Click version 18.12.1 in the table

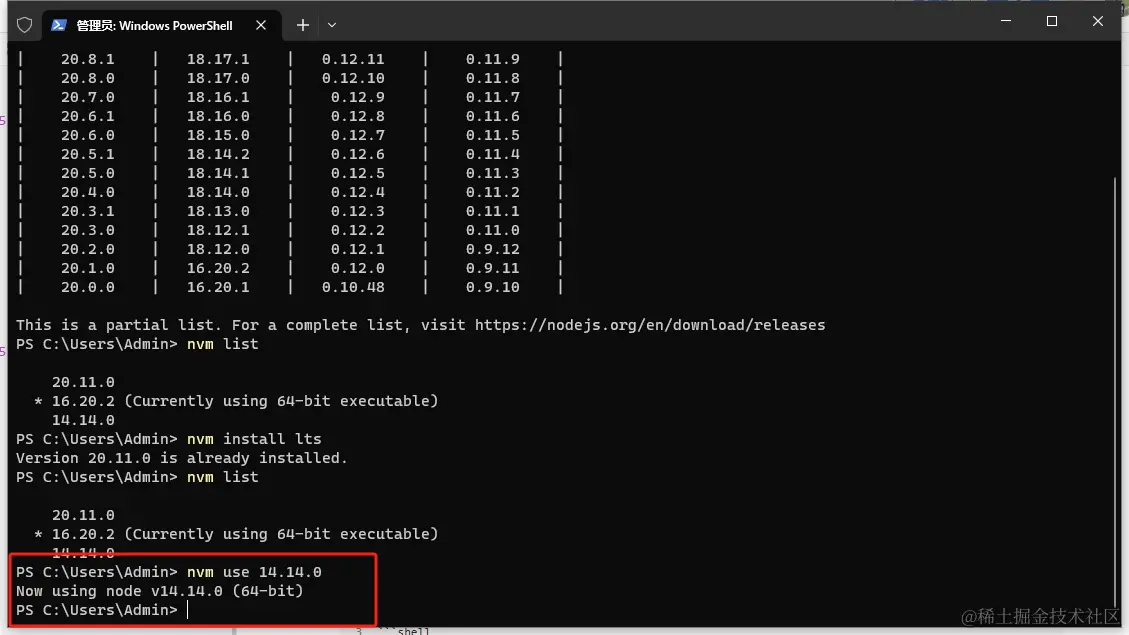218,230
